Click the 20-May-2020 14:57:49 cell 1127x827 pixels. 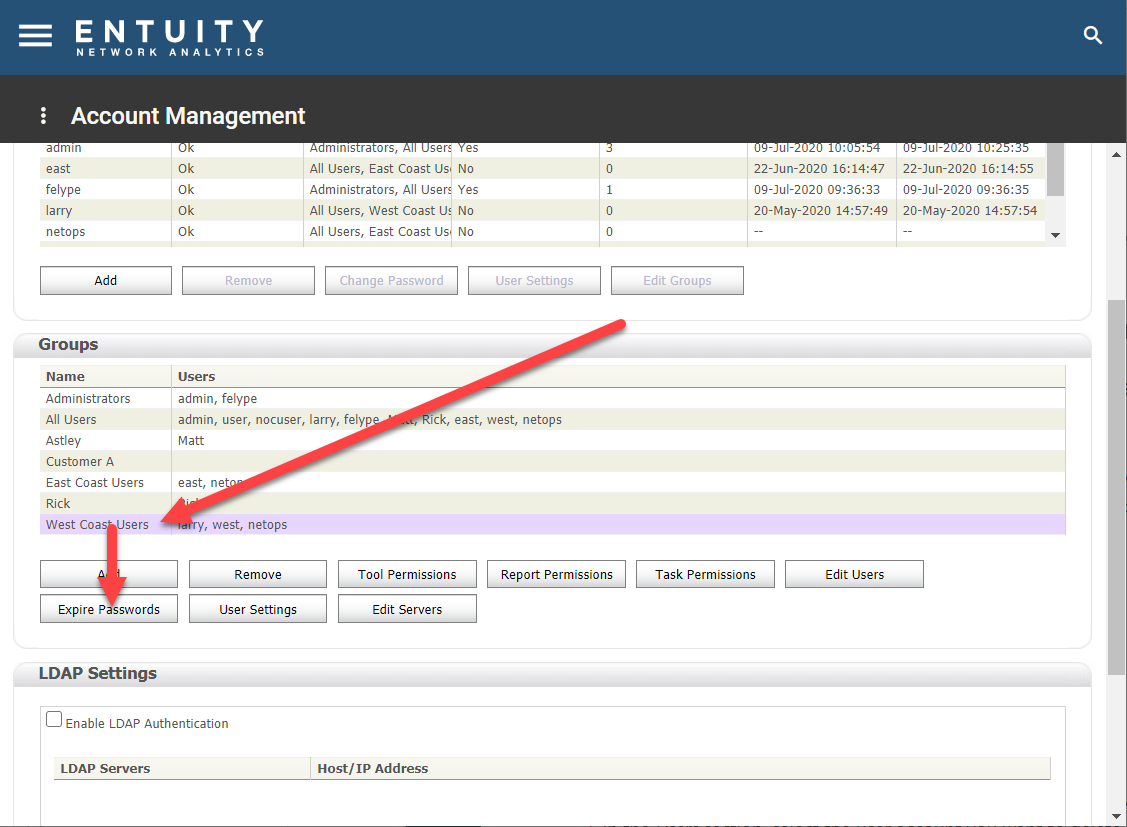click(x=822, y=211)
